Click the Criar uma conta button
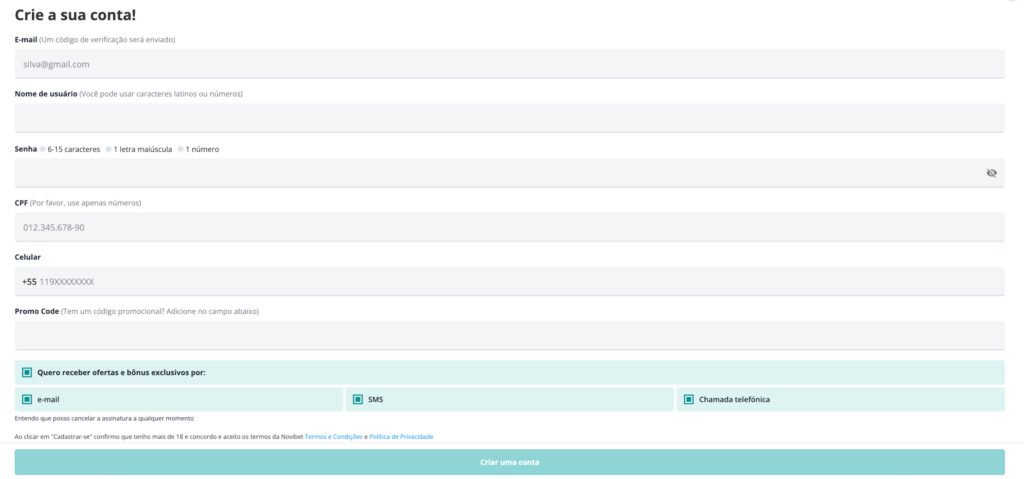 pyautogui.click(x=509, y=462)
